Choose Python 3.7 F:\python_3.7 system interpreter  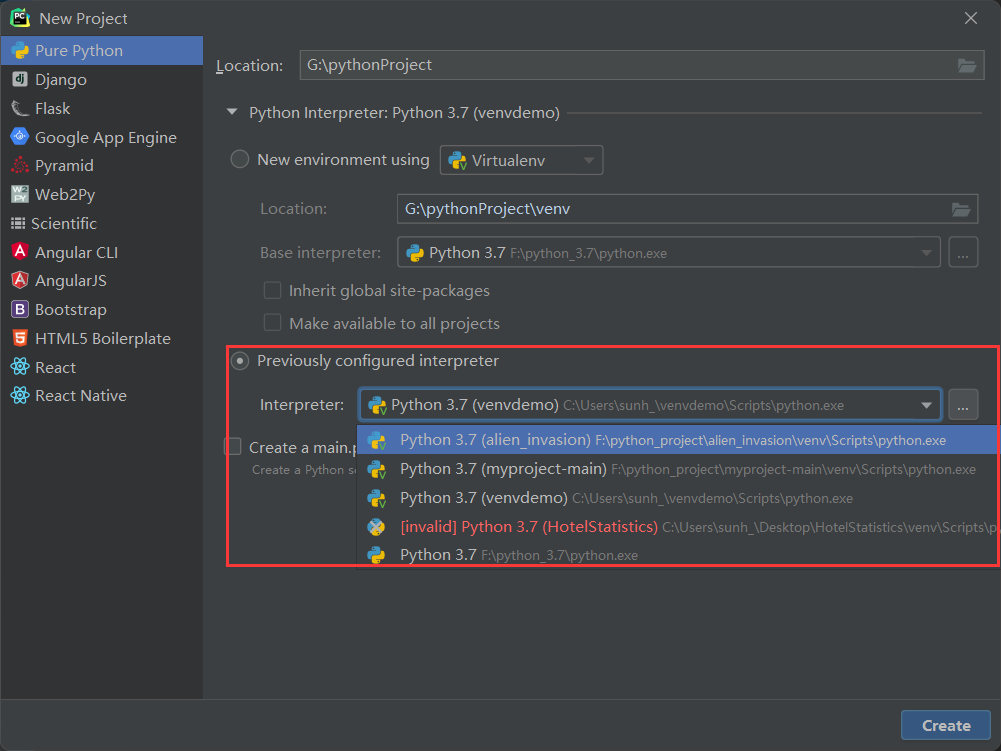click(679, 555)
